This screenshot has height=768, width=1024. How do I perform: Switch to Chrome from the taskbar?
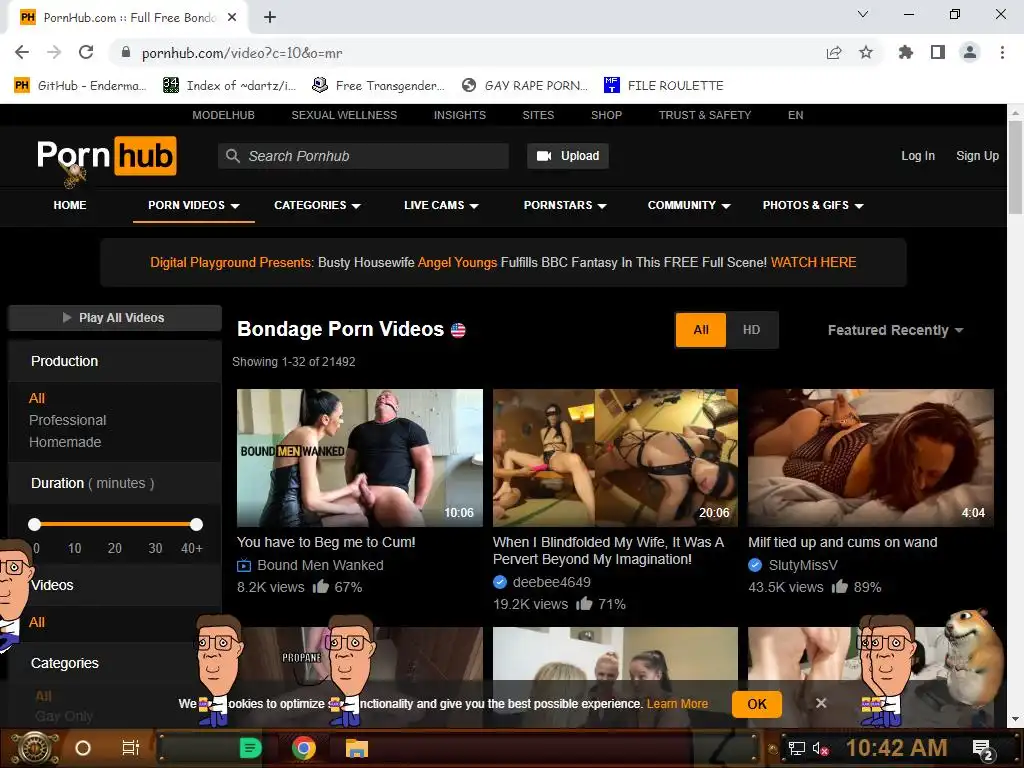pos(304,748)
